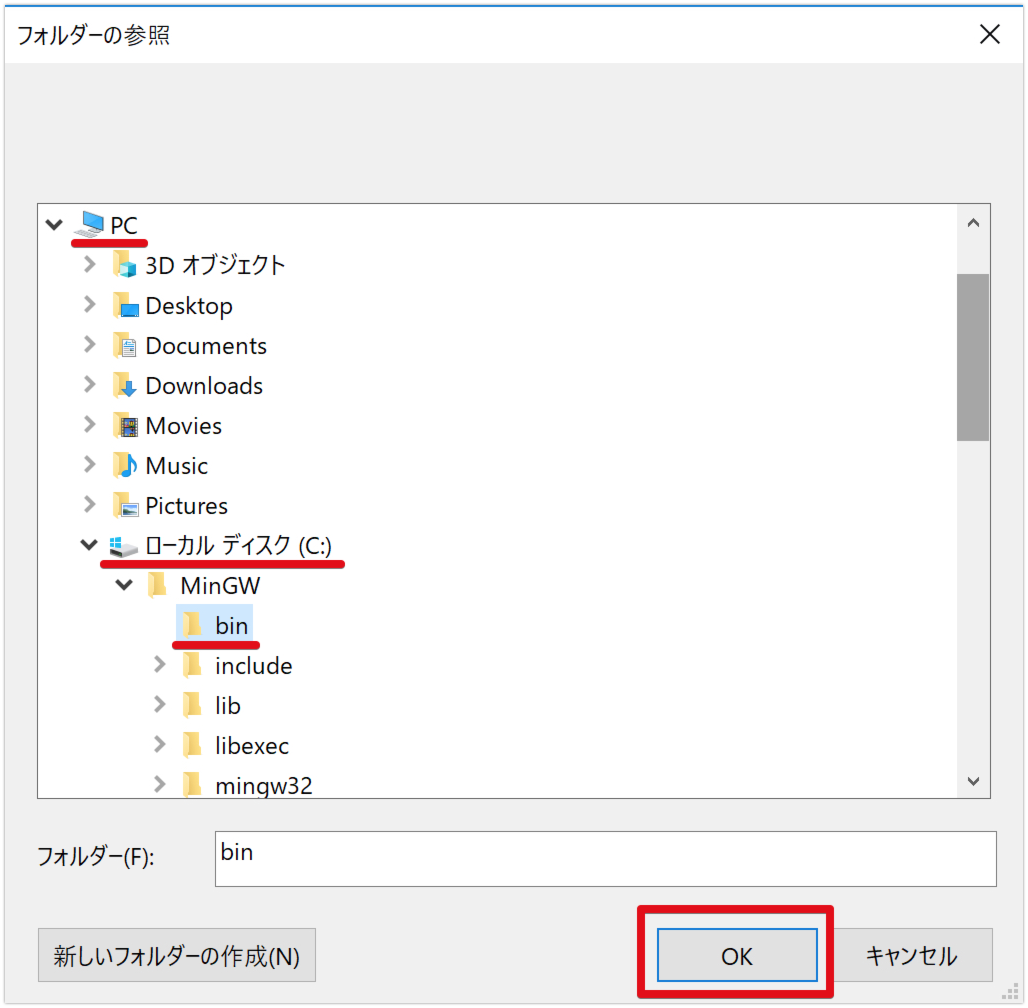Select the Pictures folder
Screen dimensions: 1028x1008
[x=186, y=505]
